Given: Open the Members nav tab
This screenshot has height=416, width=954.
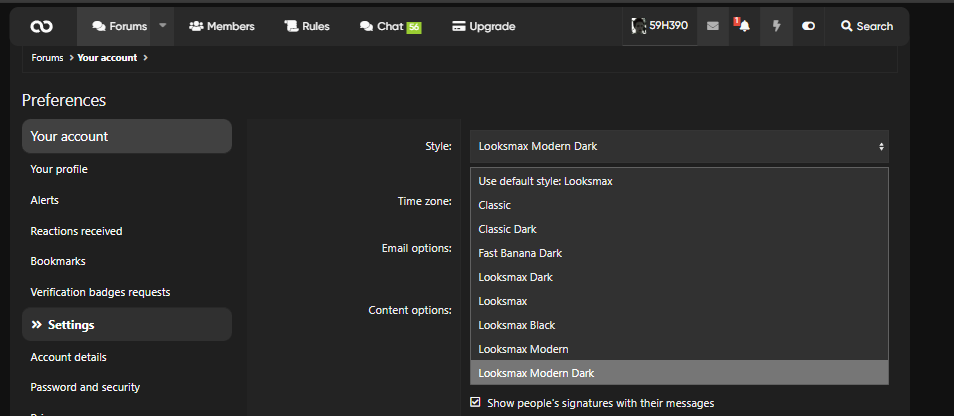Looking at the screenshot, I should [221, 26].
